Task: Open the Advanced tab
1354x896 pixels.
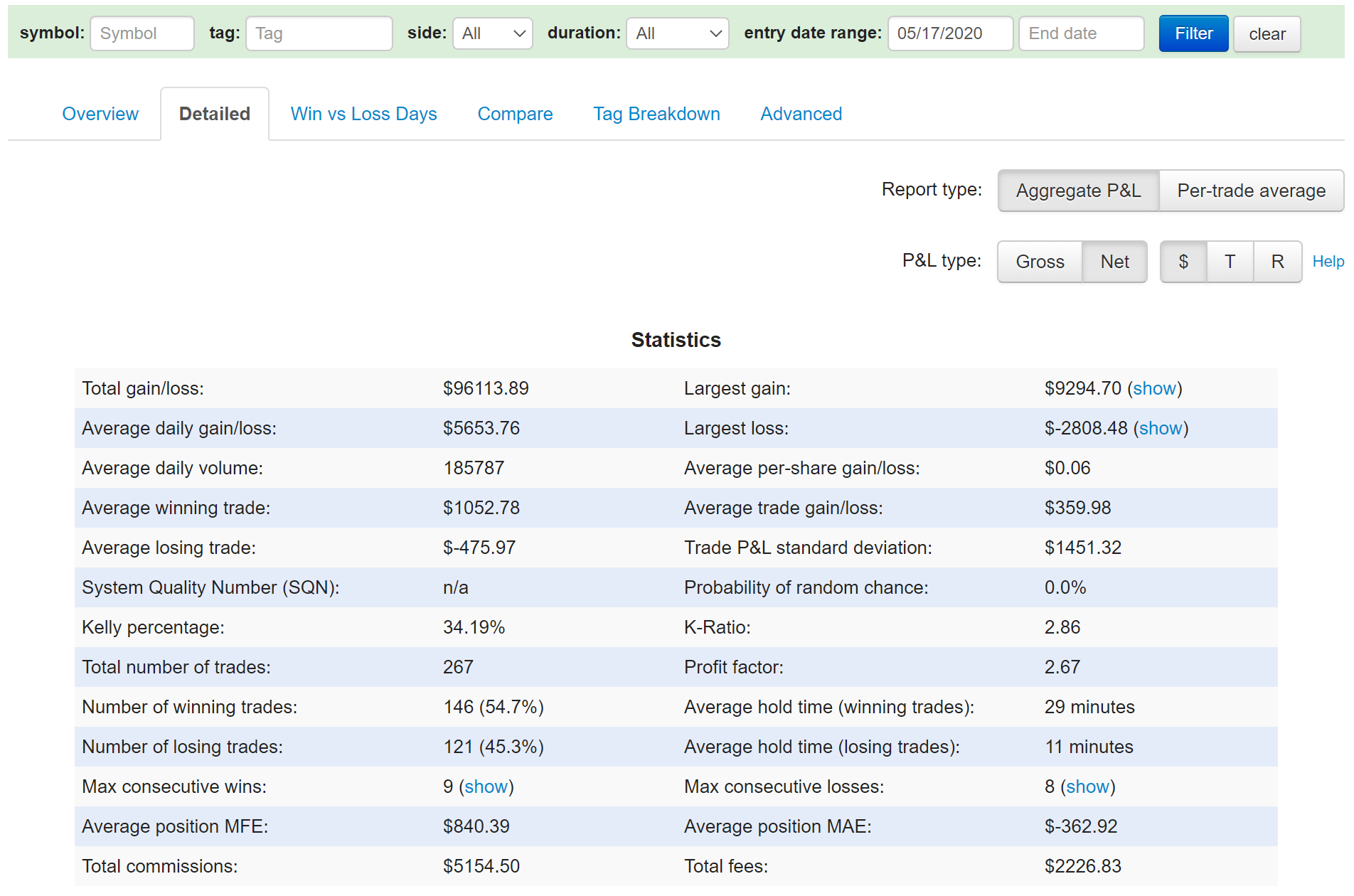Action: (x=801, y=114)
